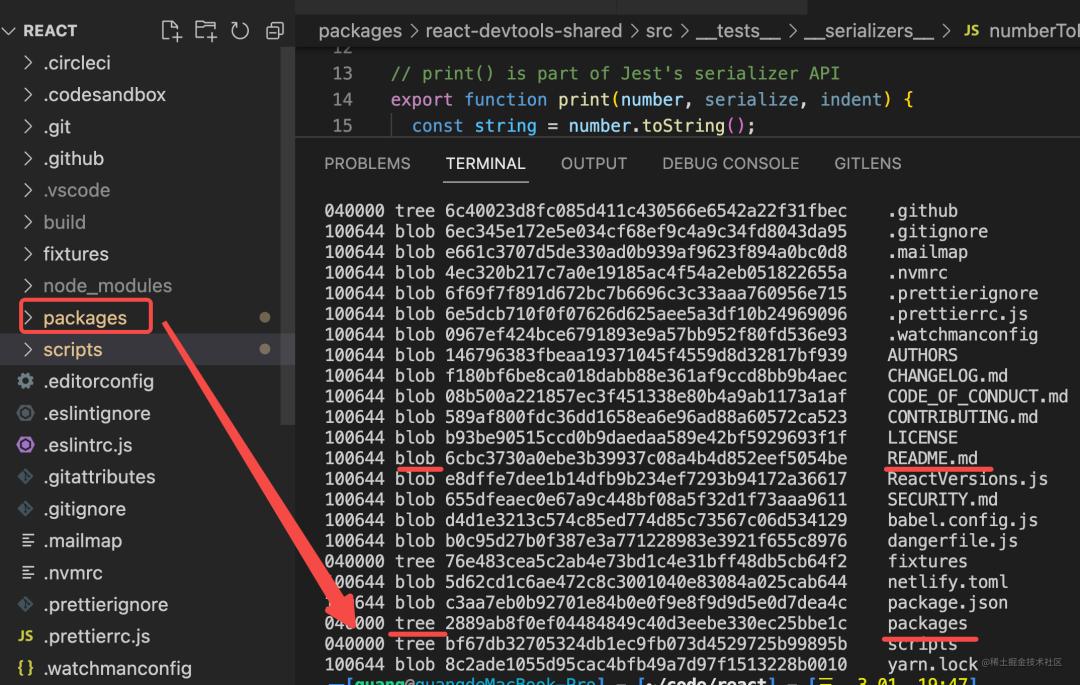Click the JS icon of .prettierrc.js
Viewport: 1080px width, 685px height.
[25, 636]
